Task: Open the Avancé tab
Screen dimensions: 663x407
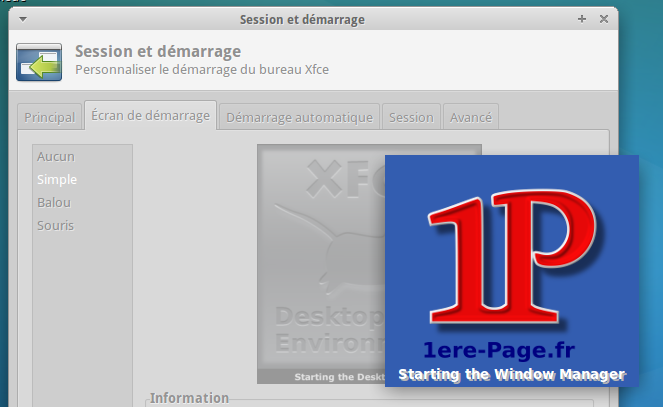Action: 470,117
